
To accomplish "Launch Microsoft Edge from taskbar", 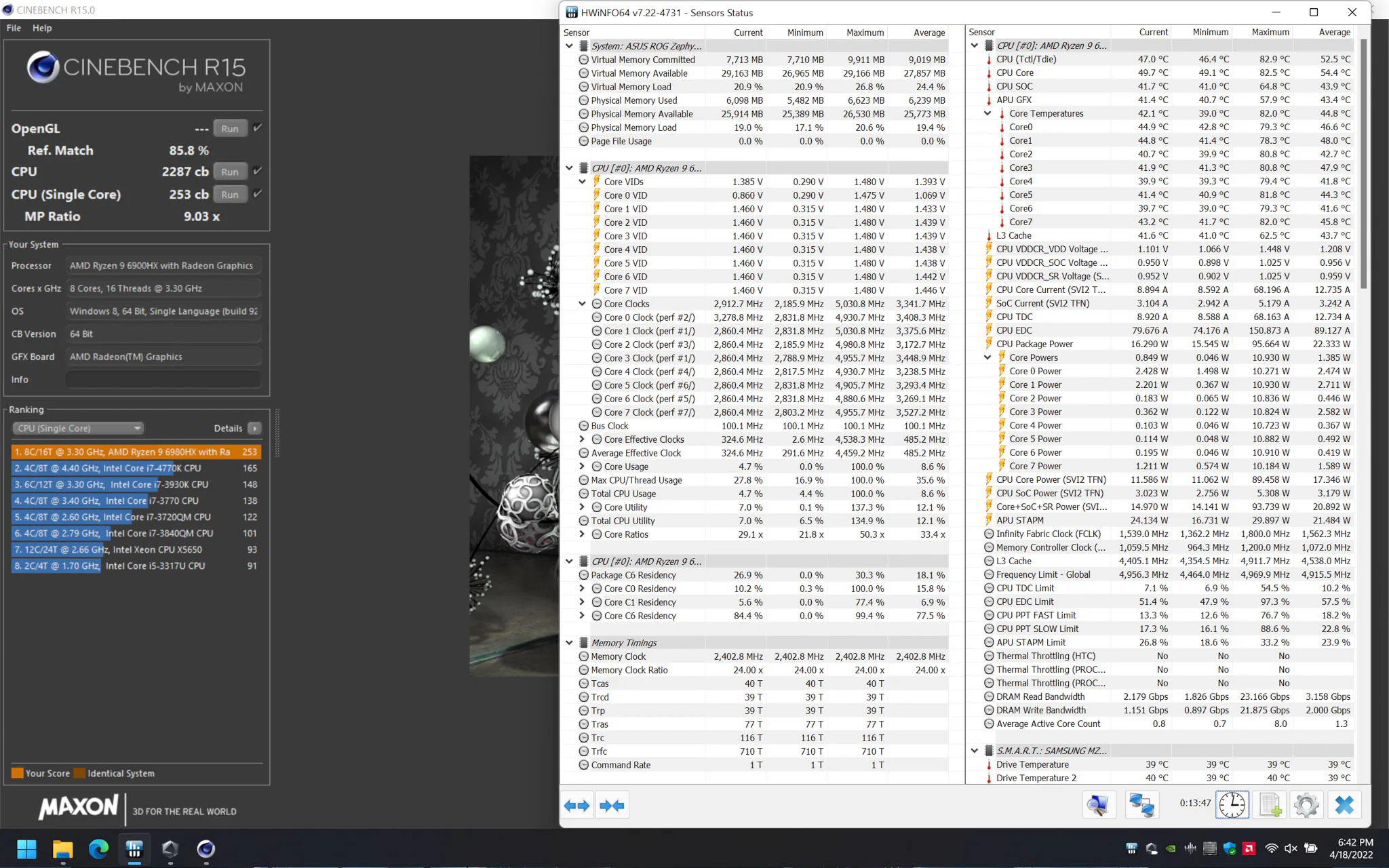I will click(98, 848).
